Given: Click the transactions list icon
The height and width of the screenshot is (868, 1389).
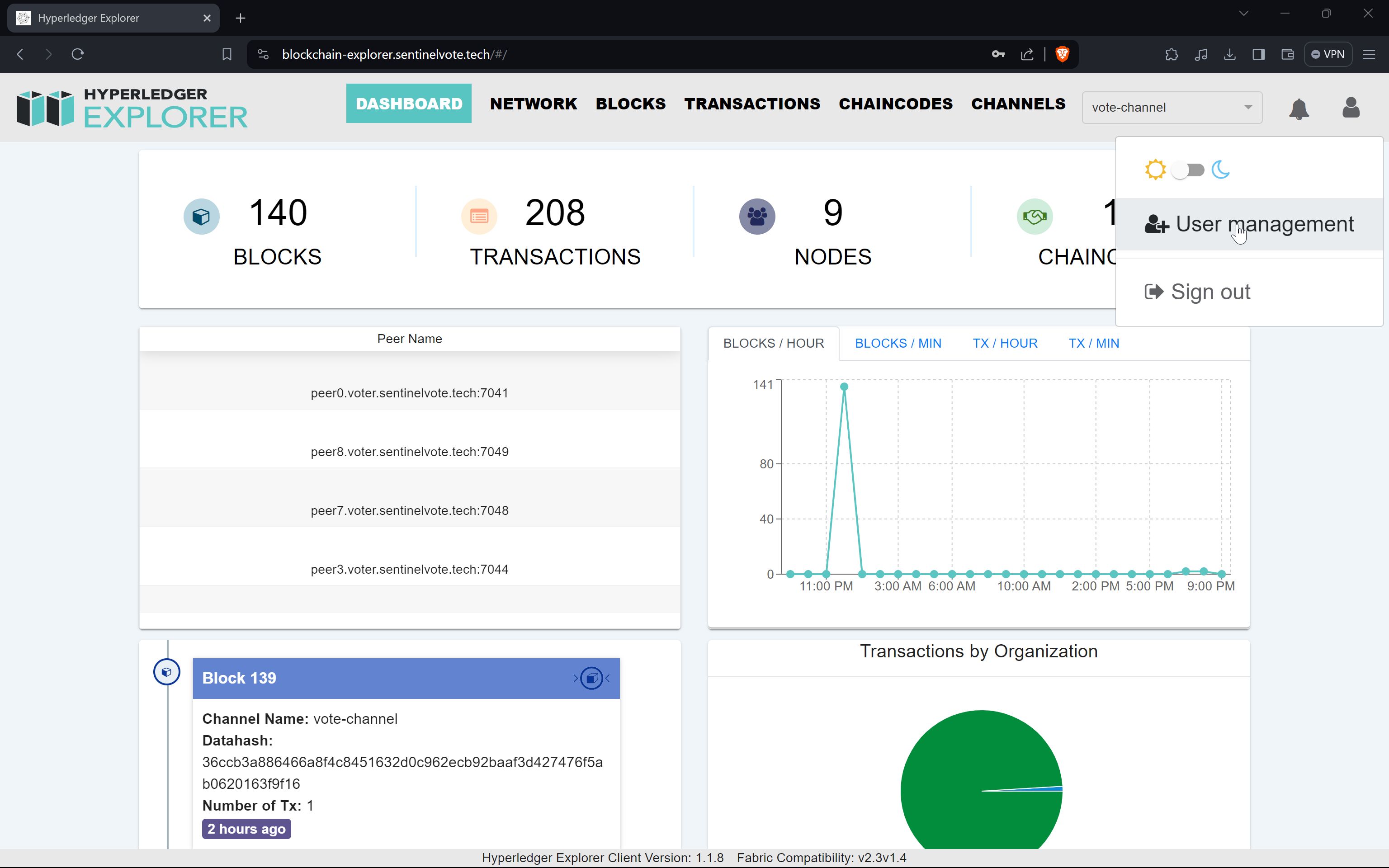Looking at the screenshot, I should pyautogui.click(x=479, y=217).
